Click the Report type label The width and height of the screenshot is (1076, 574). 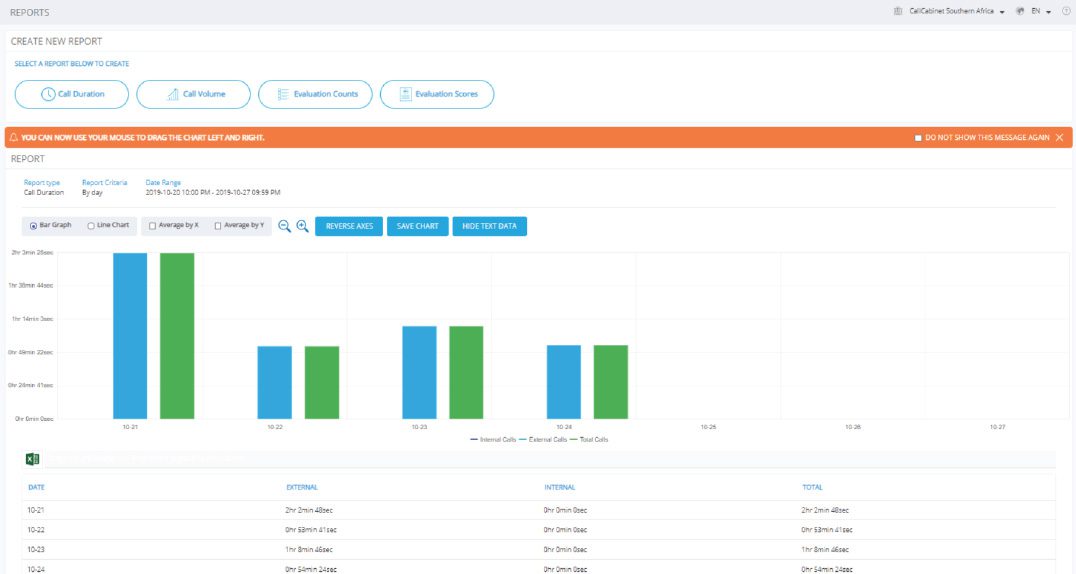click(42, 183)
